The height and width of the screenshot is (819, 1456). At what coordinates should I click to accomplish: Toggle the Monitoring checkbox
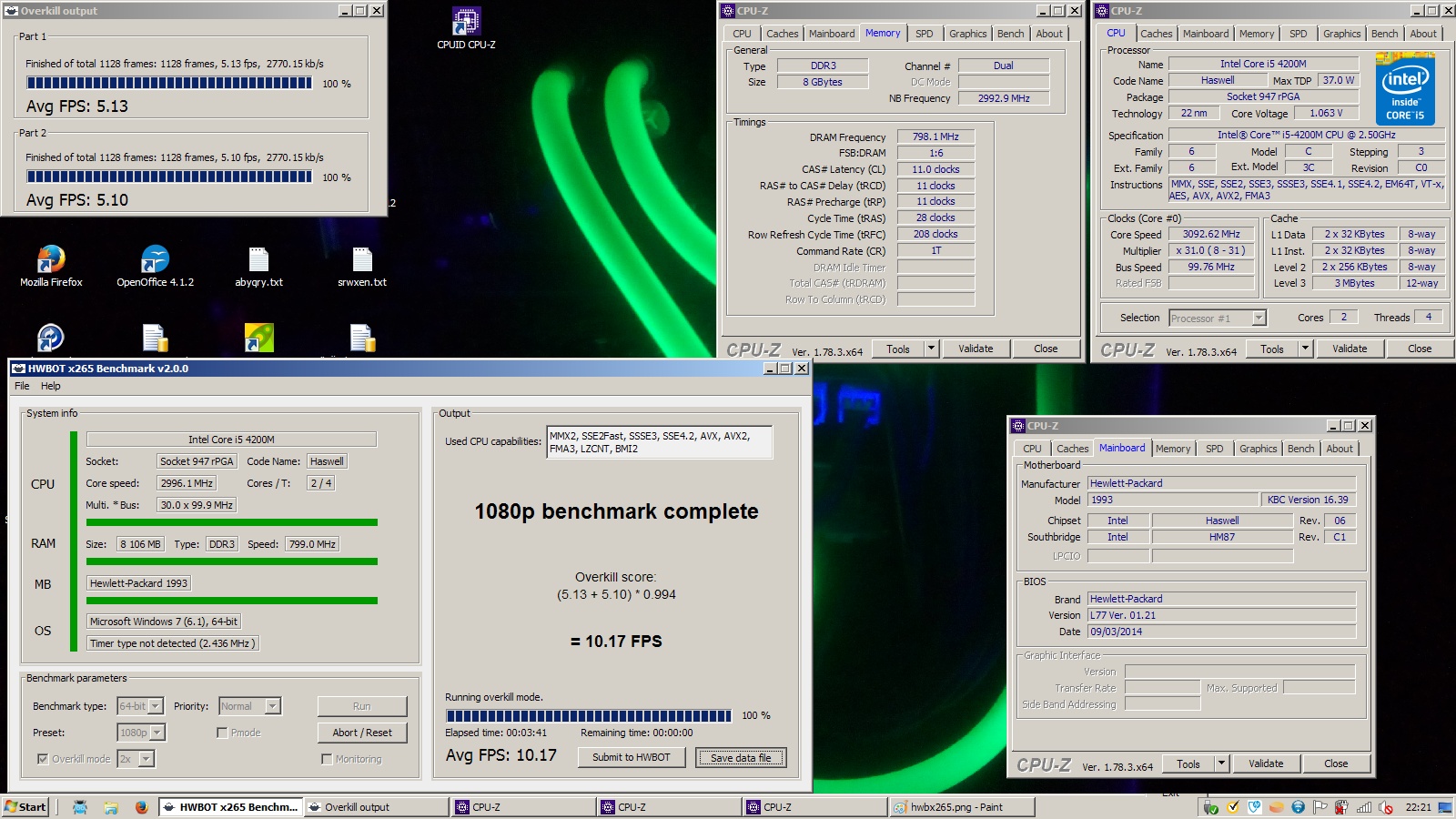click(327, 759)
